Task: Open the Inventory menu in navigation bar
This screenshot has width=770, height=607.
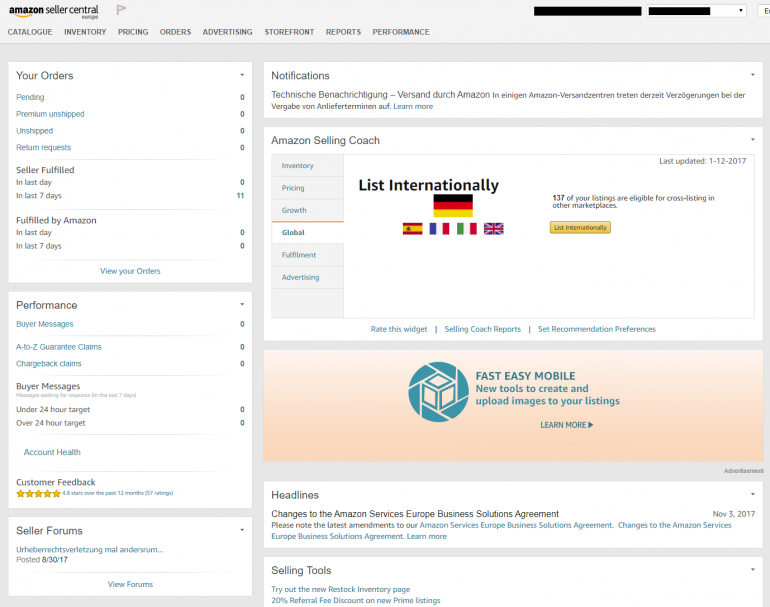Action: [85, 32]
